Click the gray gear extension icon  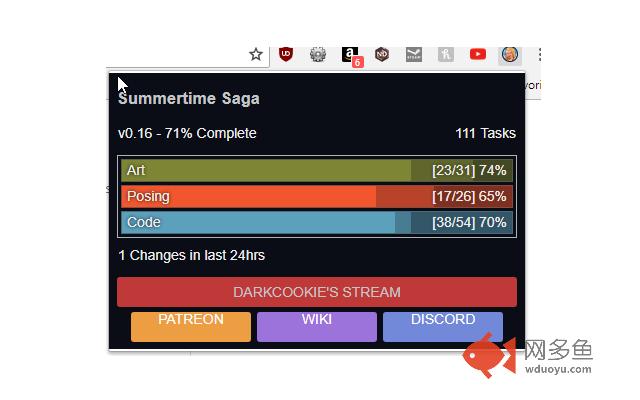318,54
